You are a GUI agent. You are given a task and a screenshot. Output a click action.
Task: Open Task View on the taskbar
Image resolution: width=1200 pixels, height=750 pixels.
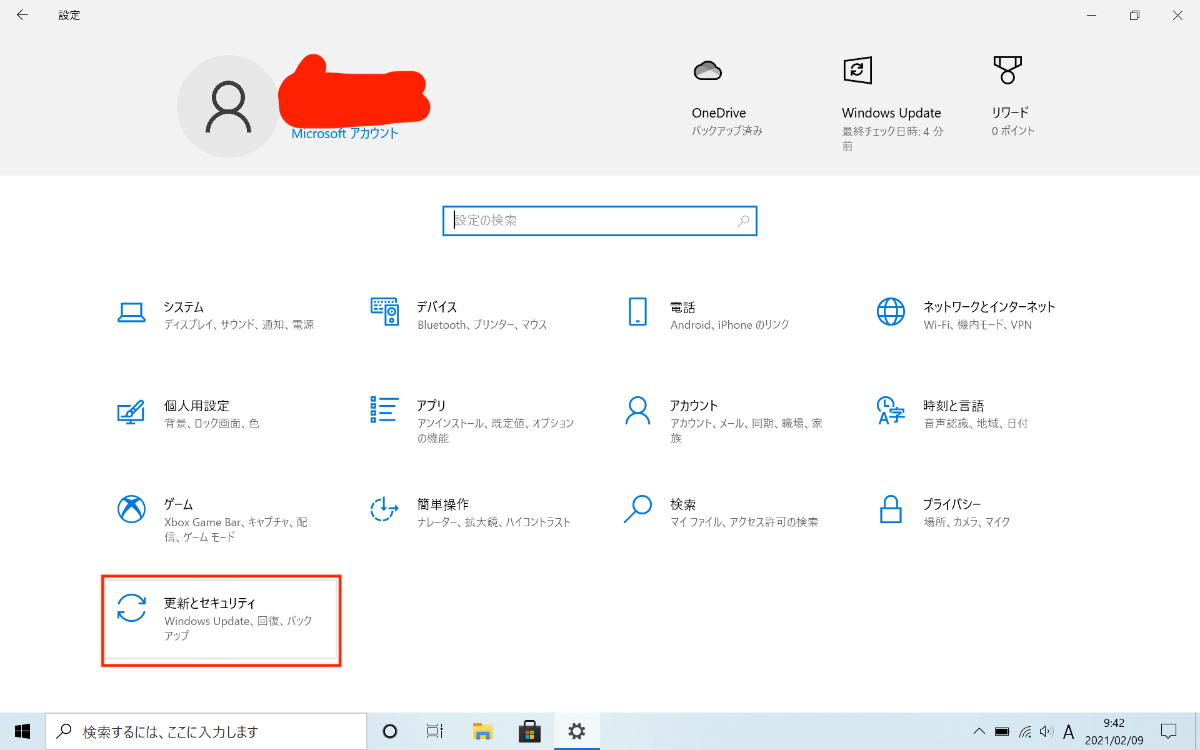tap(434, 731)
